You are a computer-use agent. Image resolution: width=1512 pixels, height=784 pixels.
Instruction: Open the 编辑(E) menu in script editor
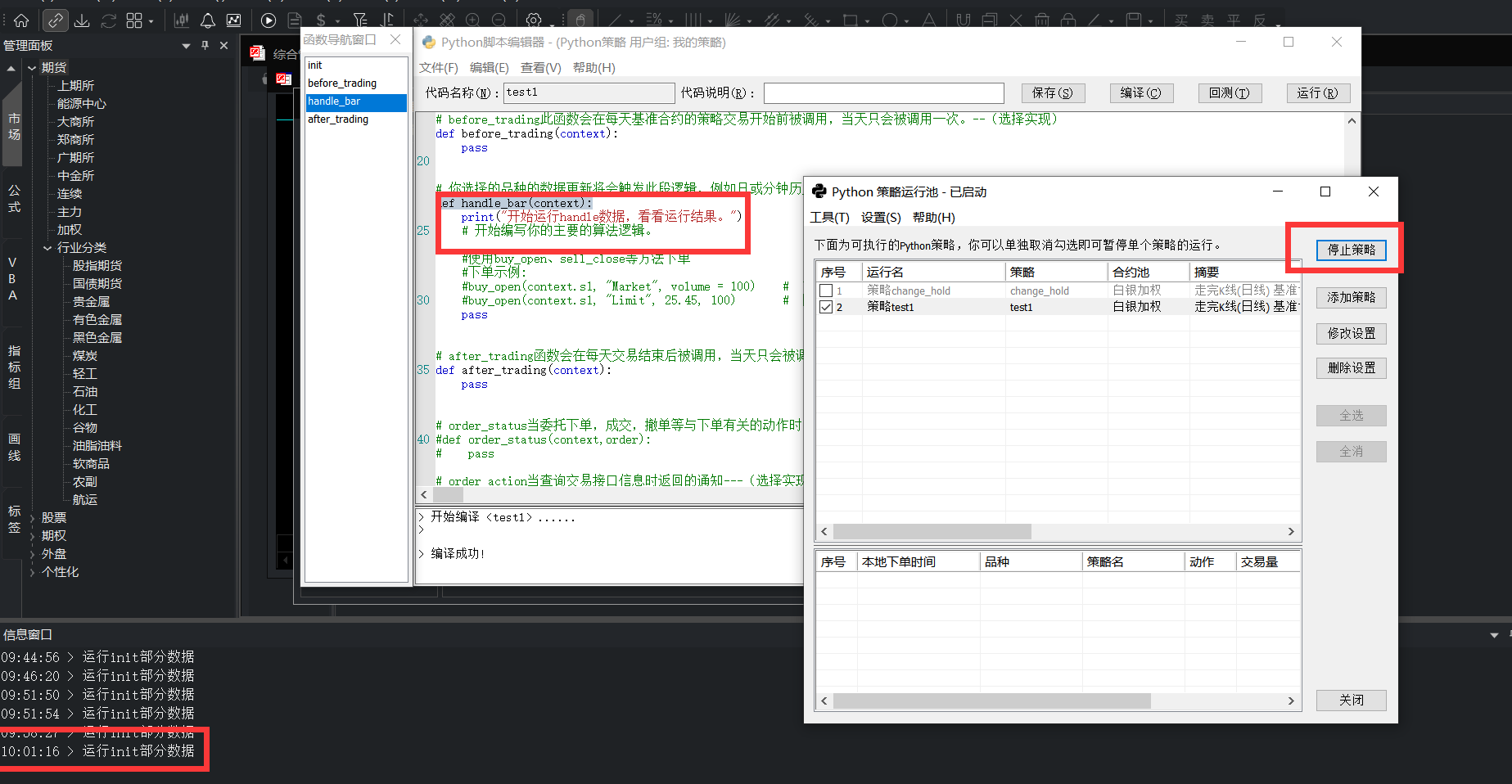point(490,68)
